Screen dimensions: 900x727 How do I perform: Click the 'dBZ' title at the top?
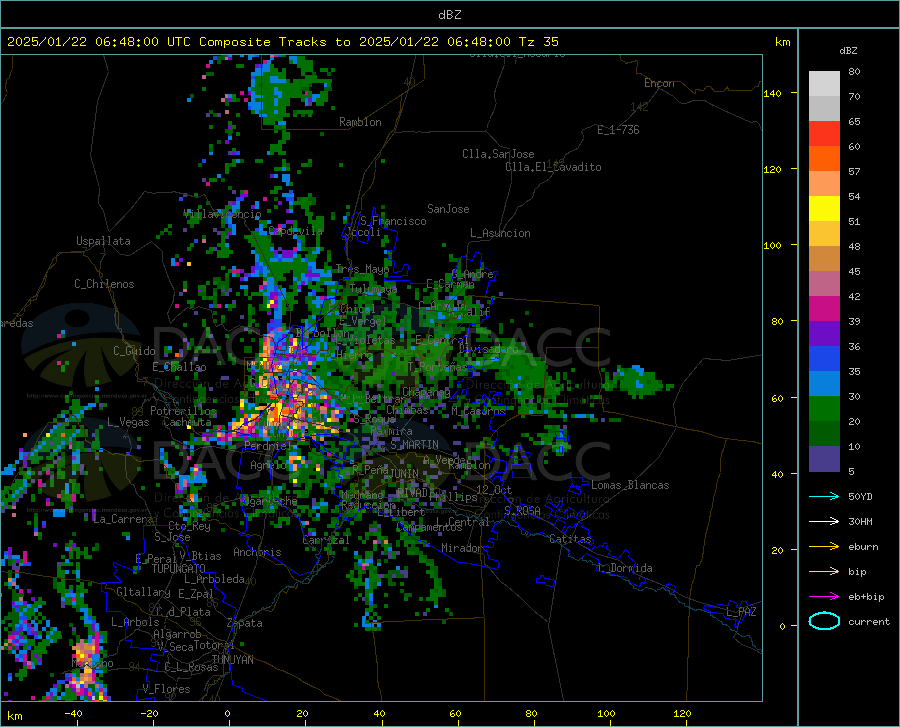449,15
